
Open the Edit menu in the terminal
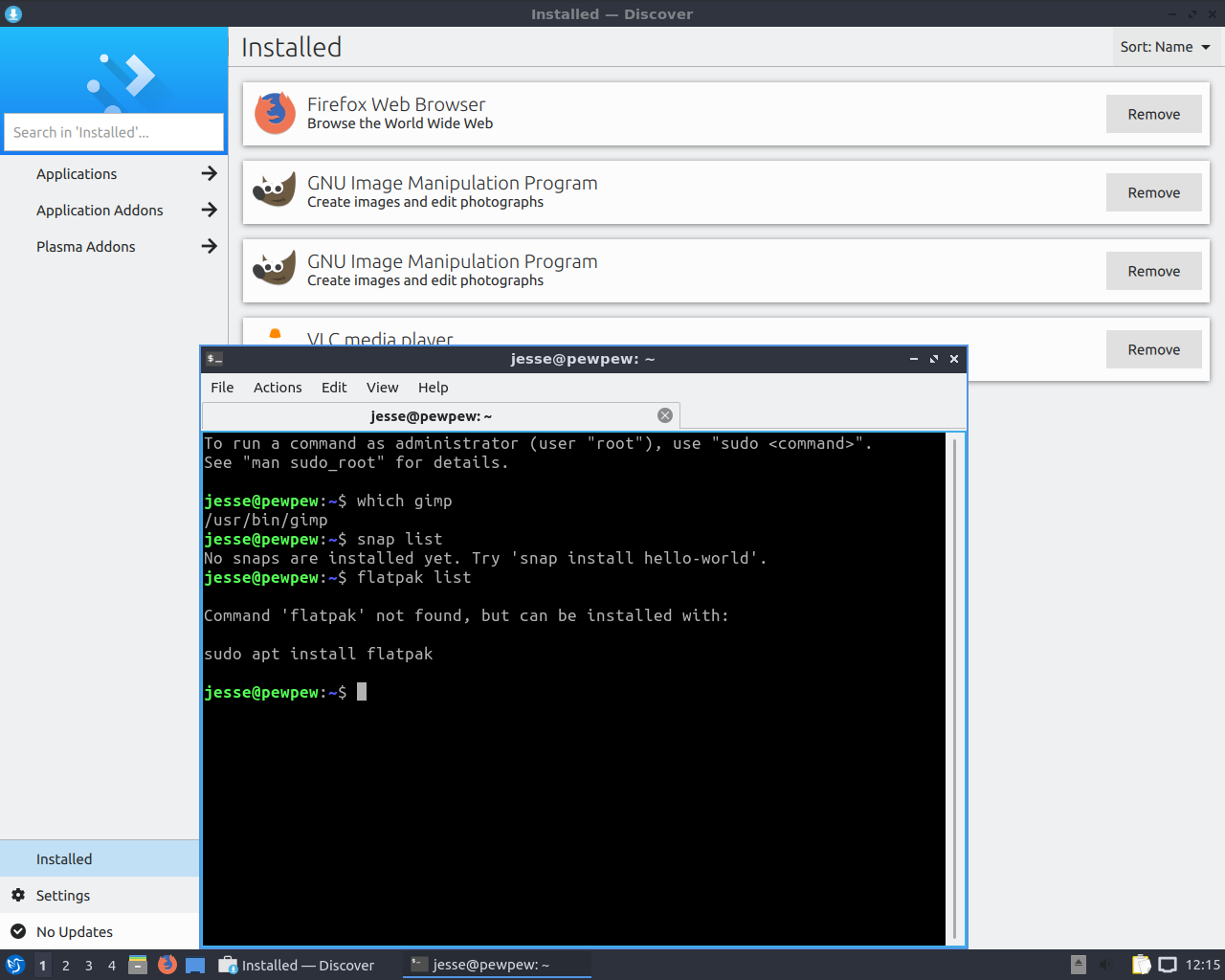[334, 388]
